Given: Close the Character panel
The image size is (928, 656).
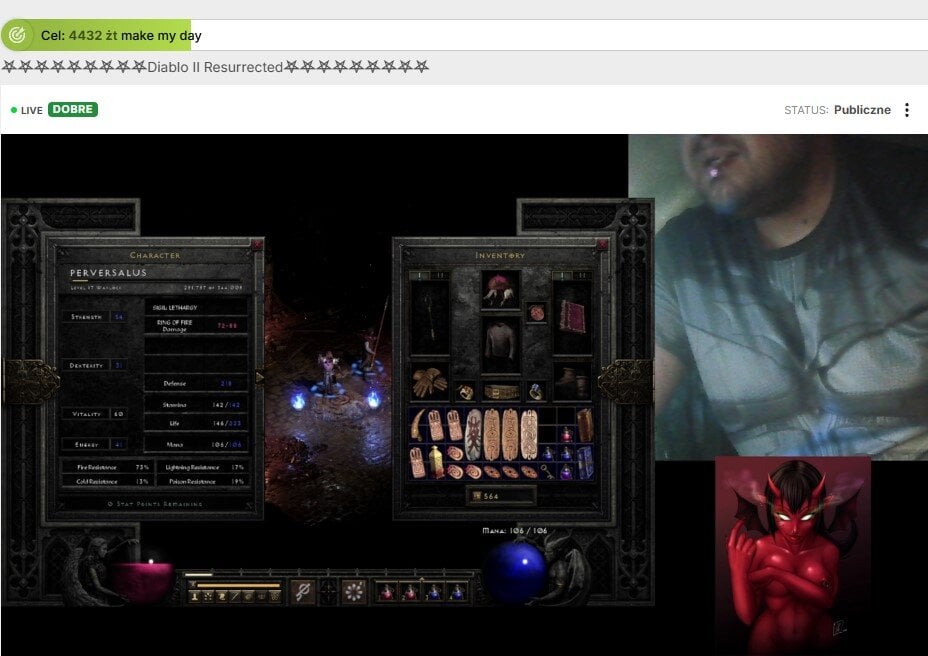Looking at the screenshot, I should 257,244.
